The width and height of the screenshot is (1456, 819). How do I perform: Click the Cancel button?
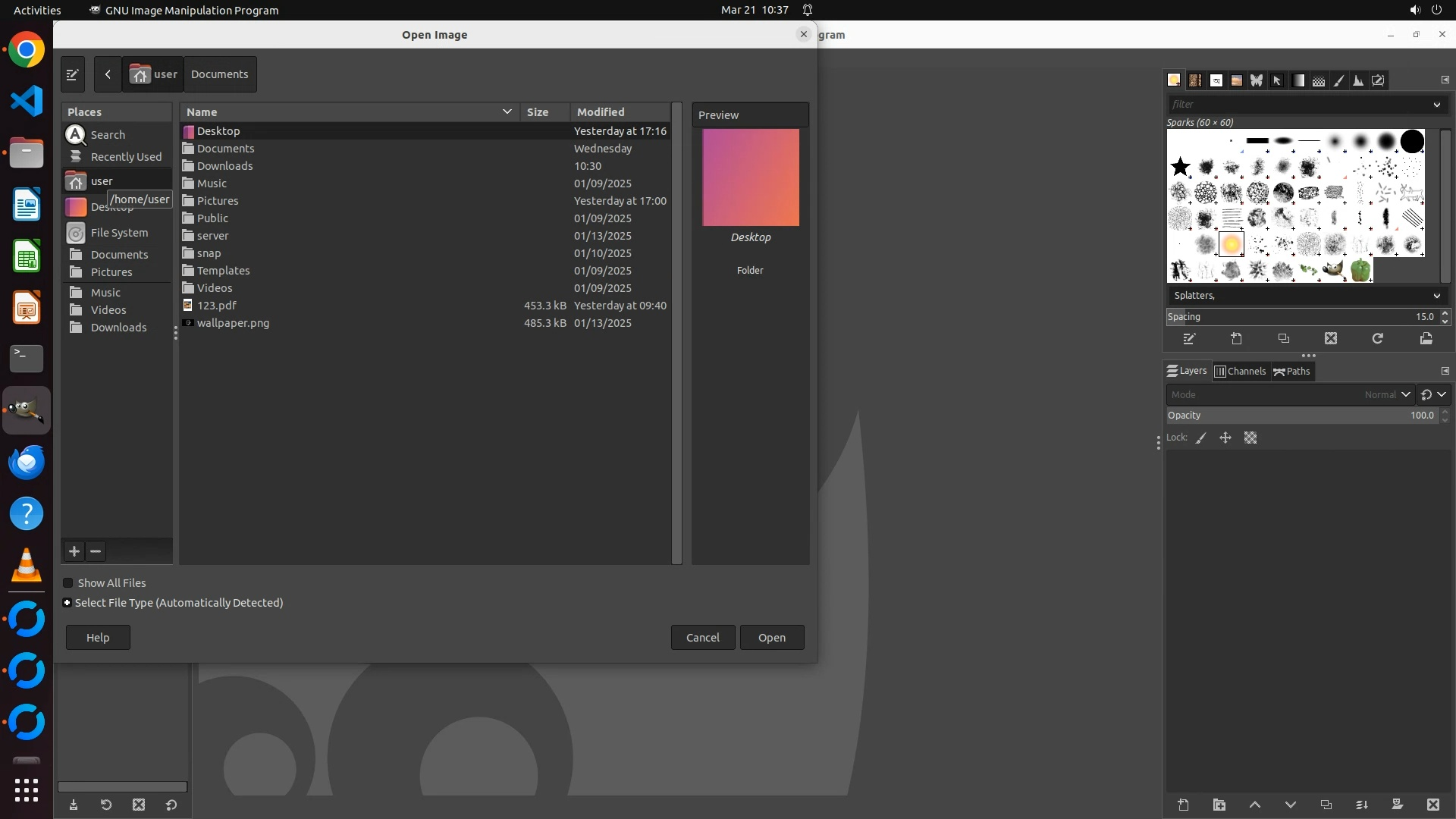(x=702, y=638)
